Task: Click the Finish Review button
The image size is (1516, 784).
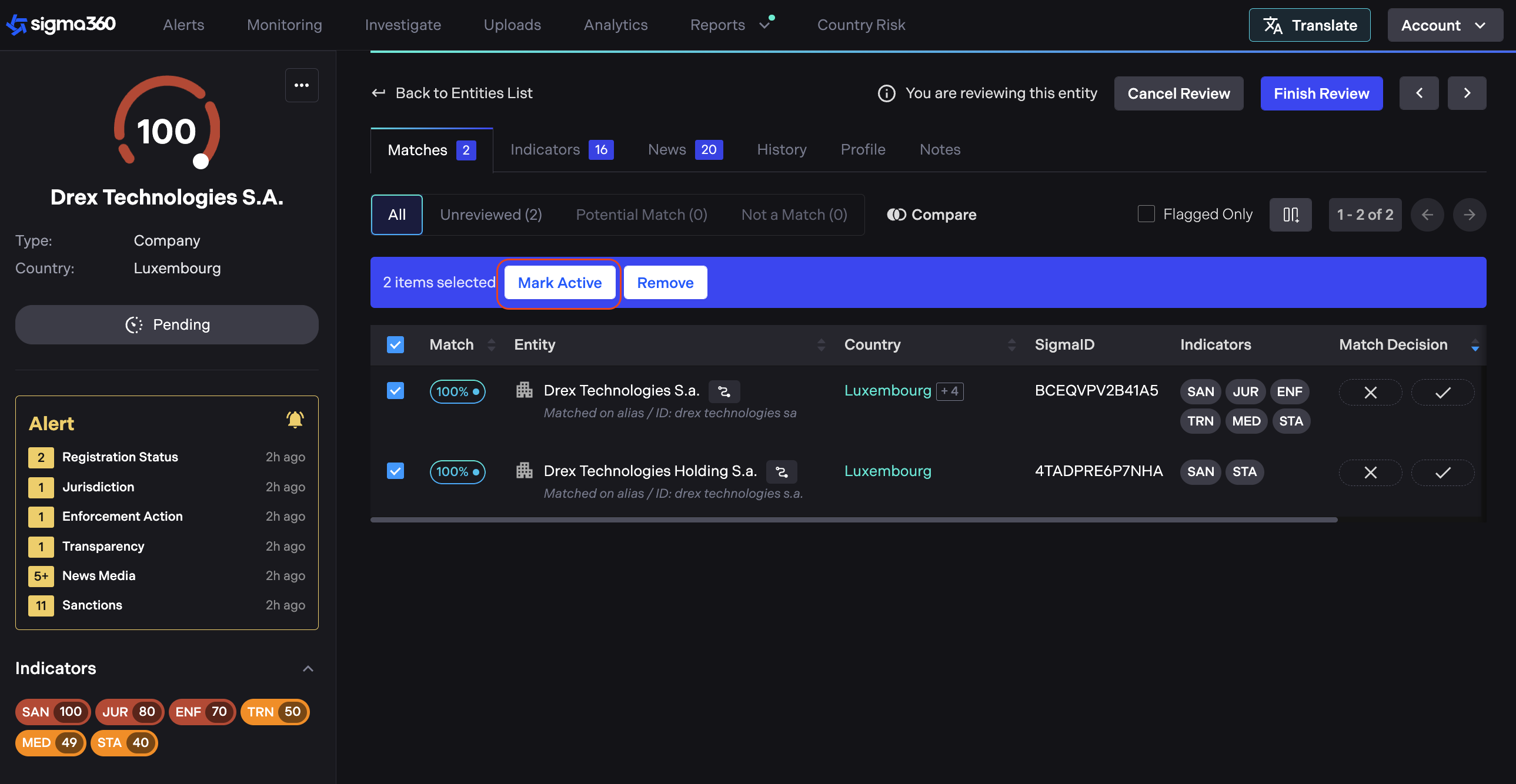Action: (x=1321, y=93)
